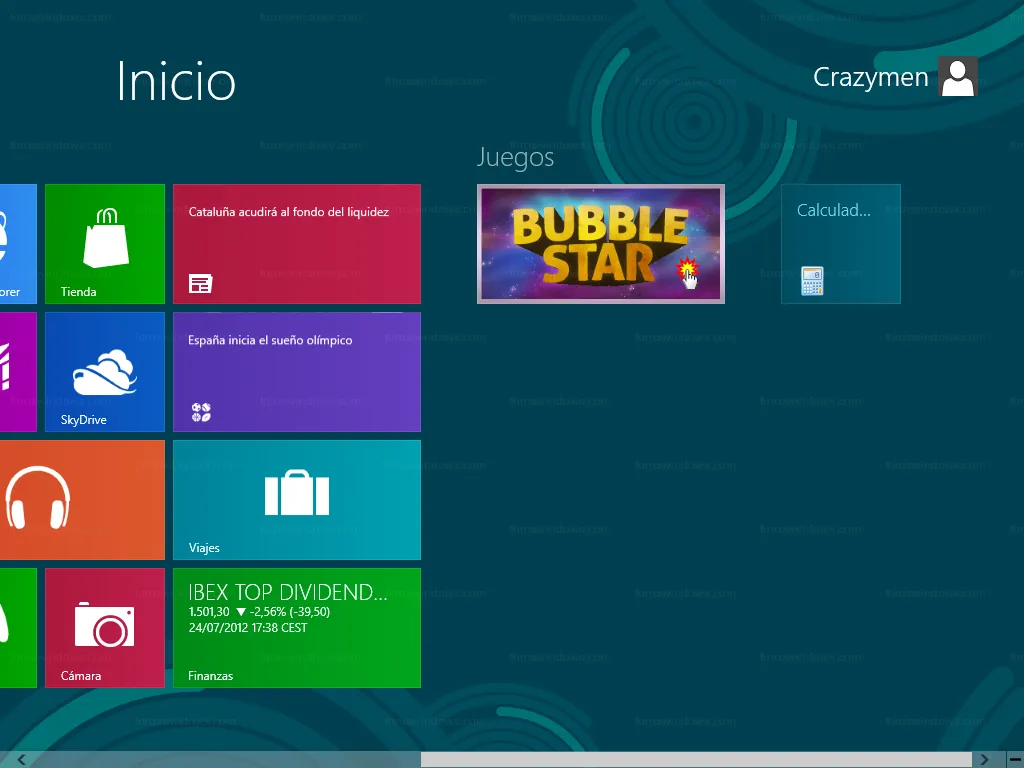1024x768 pixels.
Task: Click the camera icon on Cámara tile
Action: click(104, 624)
